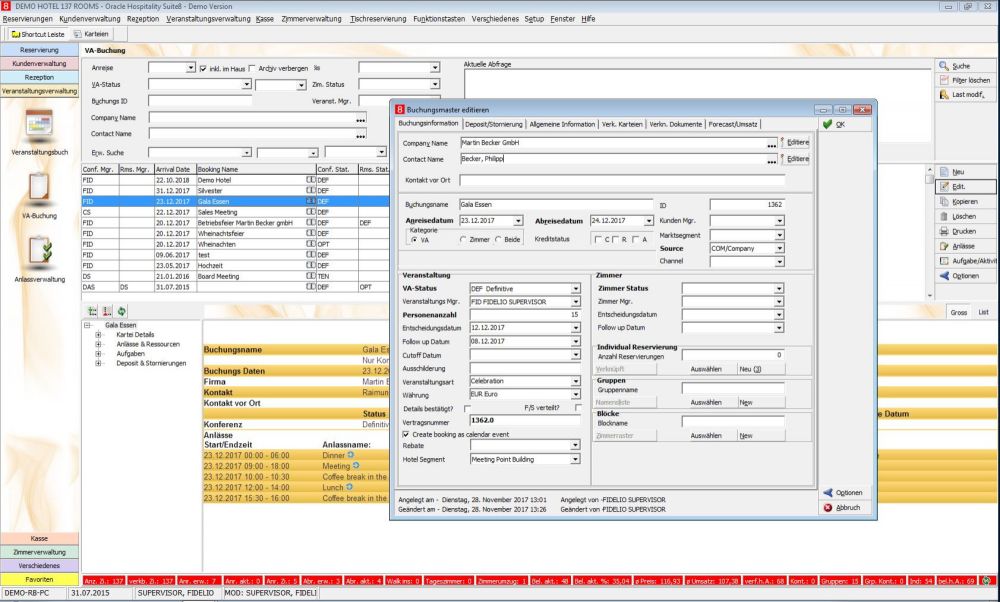Open the Verk. Karteien tab

pos(622,124)
